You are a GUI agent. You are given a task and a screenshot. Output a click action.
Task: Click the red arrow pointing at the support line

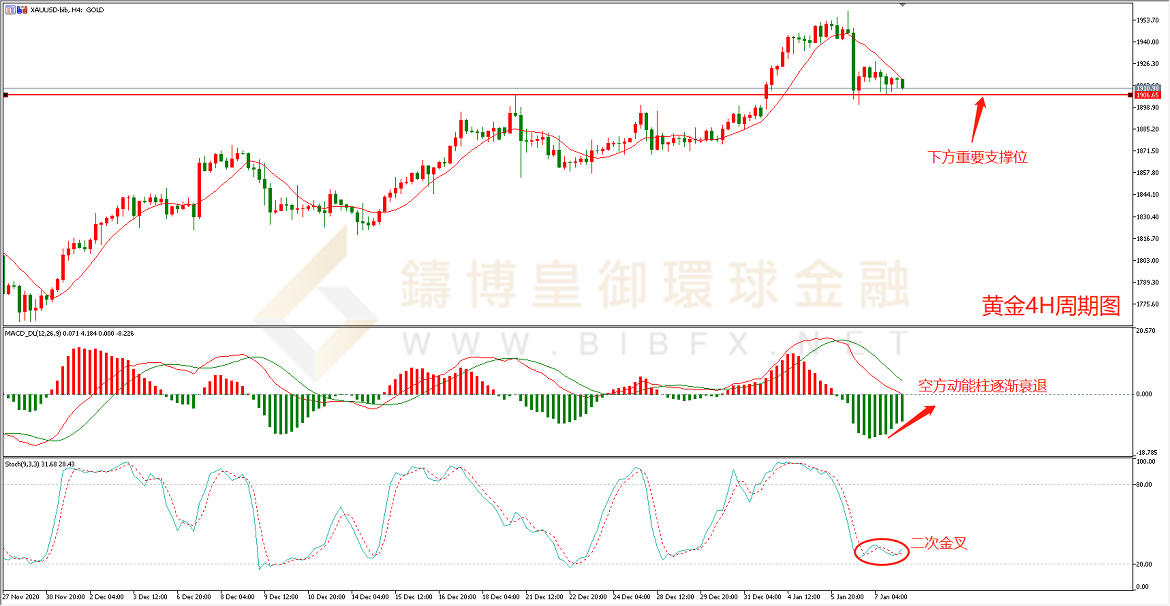[x=978, y=118]
